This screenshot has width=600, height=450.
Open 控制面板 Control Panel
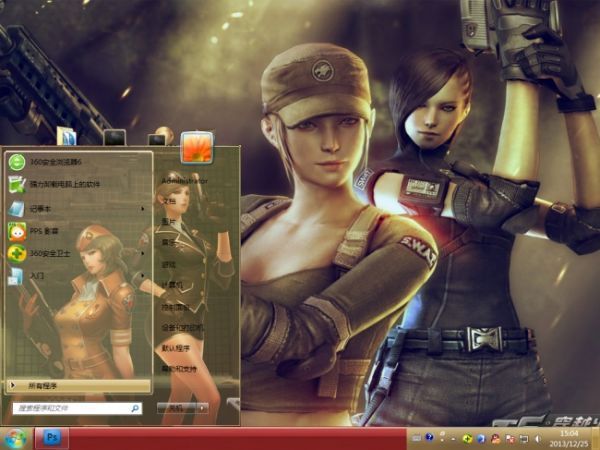click(175, 307)
